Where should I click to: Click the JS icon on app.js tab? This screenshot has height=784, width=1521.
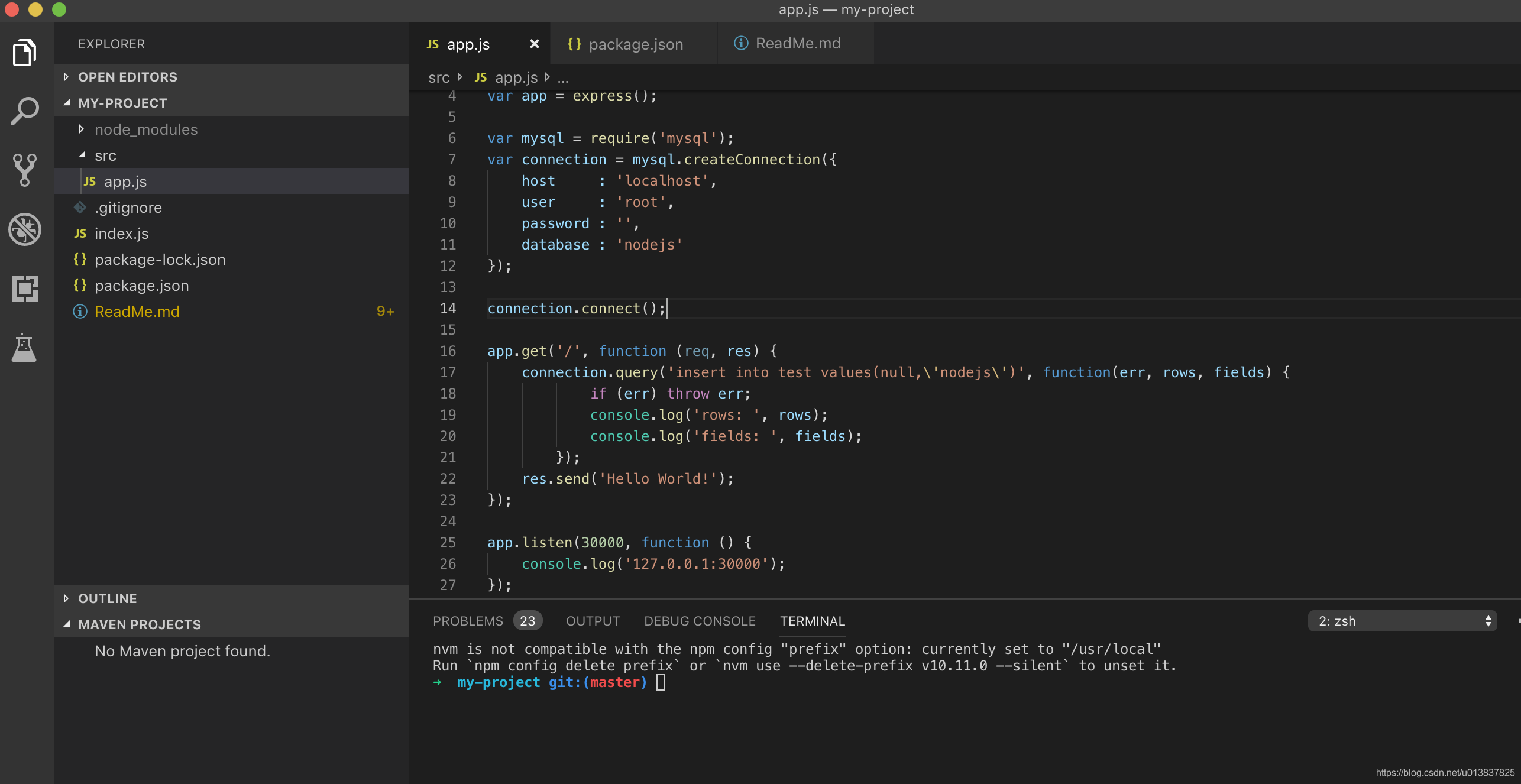point(433,44)
